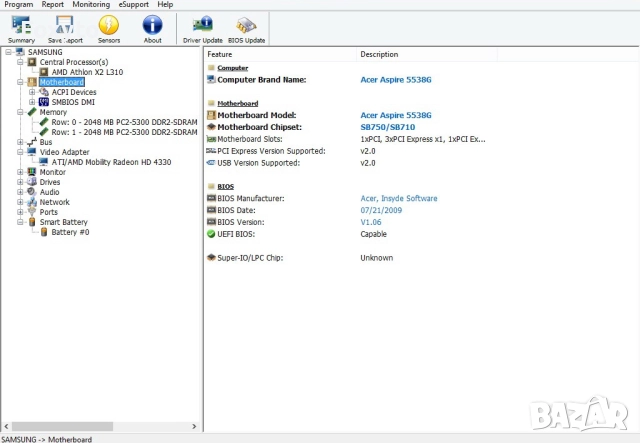
Task: Click the Super-IO/LPC Chip row
Action: [300, 258]
